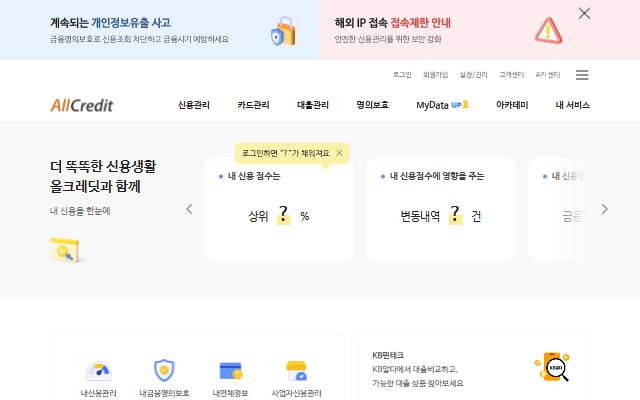Open the 내 서비스 menu

(572, 105)
